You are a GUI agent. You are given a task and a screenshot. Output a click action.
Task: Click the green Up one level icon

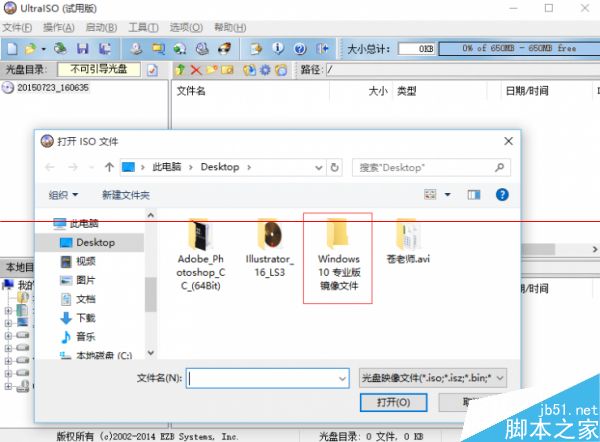180,70
